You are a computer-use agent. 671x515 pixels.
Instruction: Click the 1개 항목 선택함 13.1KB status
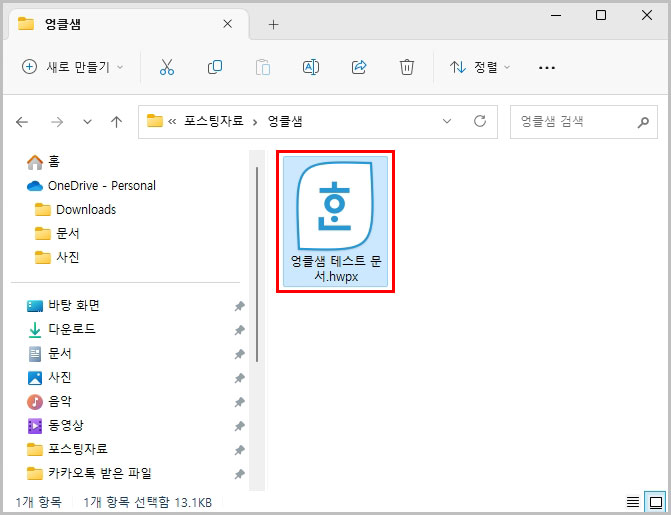coord(148,502)
